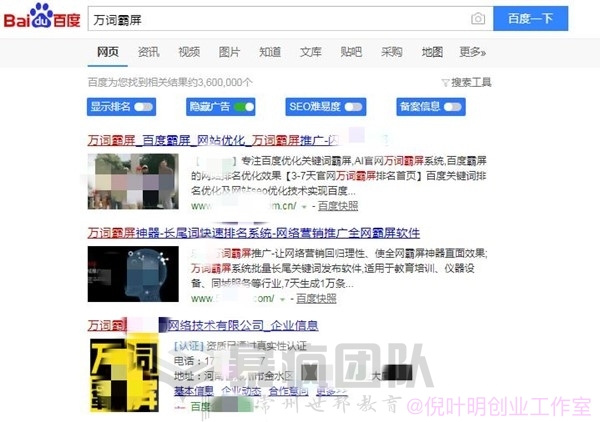
Task: Click the second result's head-silhouette thumbnail
Action: 133,274
